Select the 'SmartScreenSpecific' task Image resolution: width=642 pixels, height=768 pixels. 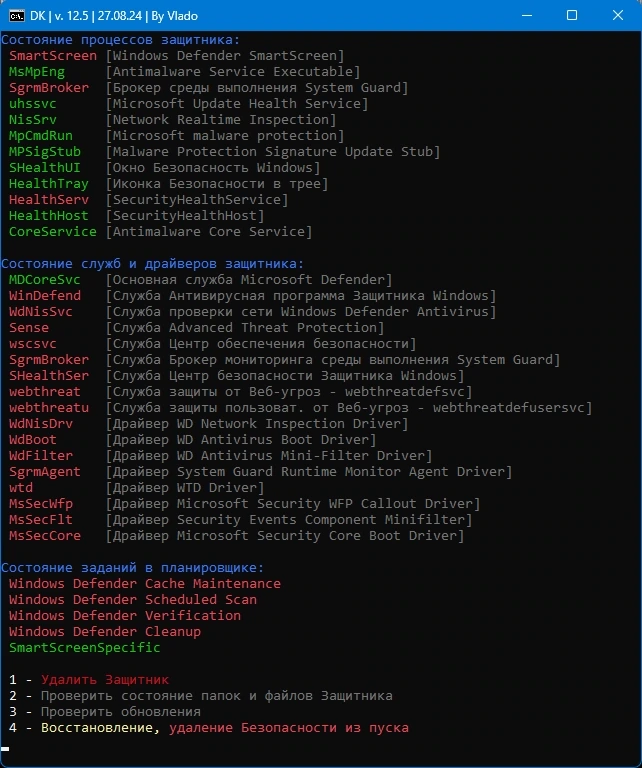coord(85,648)
